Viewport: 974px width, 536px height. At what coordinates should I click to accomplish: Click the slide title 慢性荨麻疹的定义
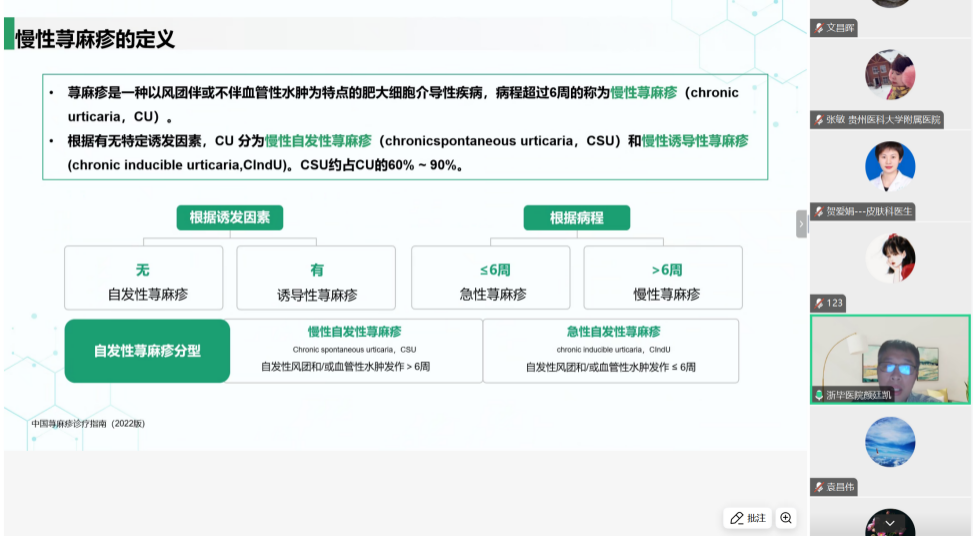point(95,39)
